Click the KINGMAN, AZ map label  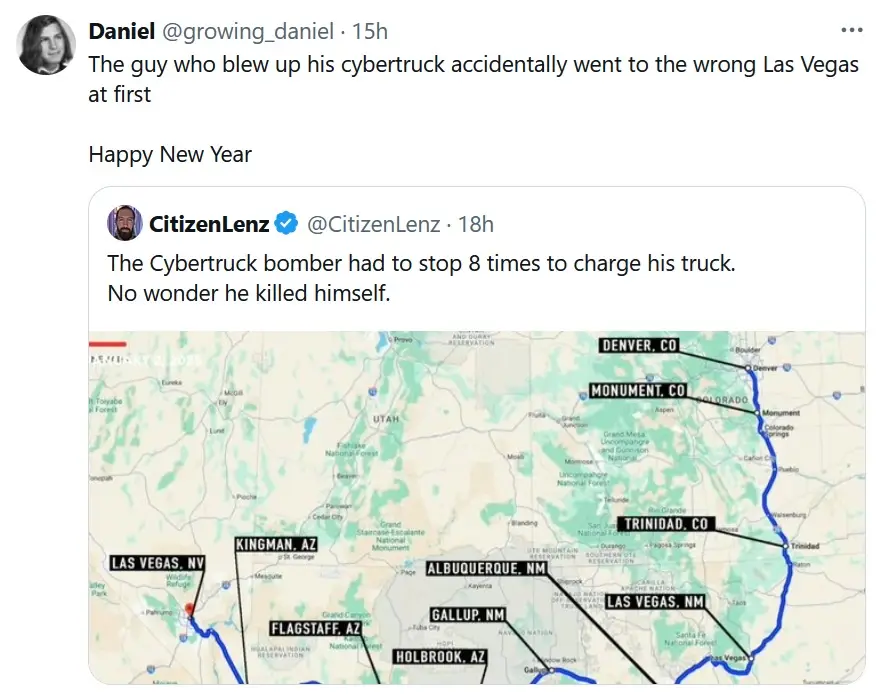pos(276,544)
